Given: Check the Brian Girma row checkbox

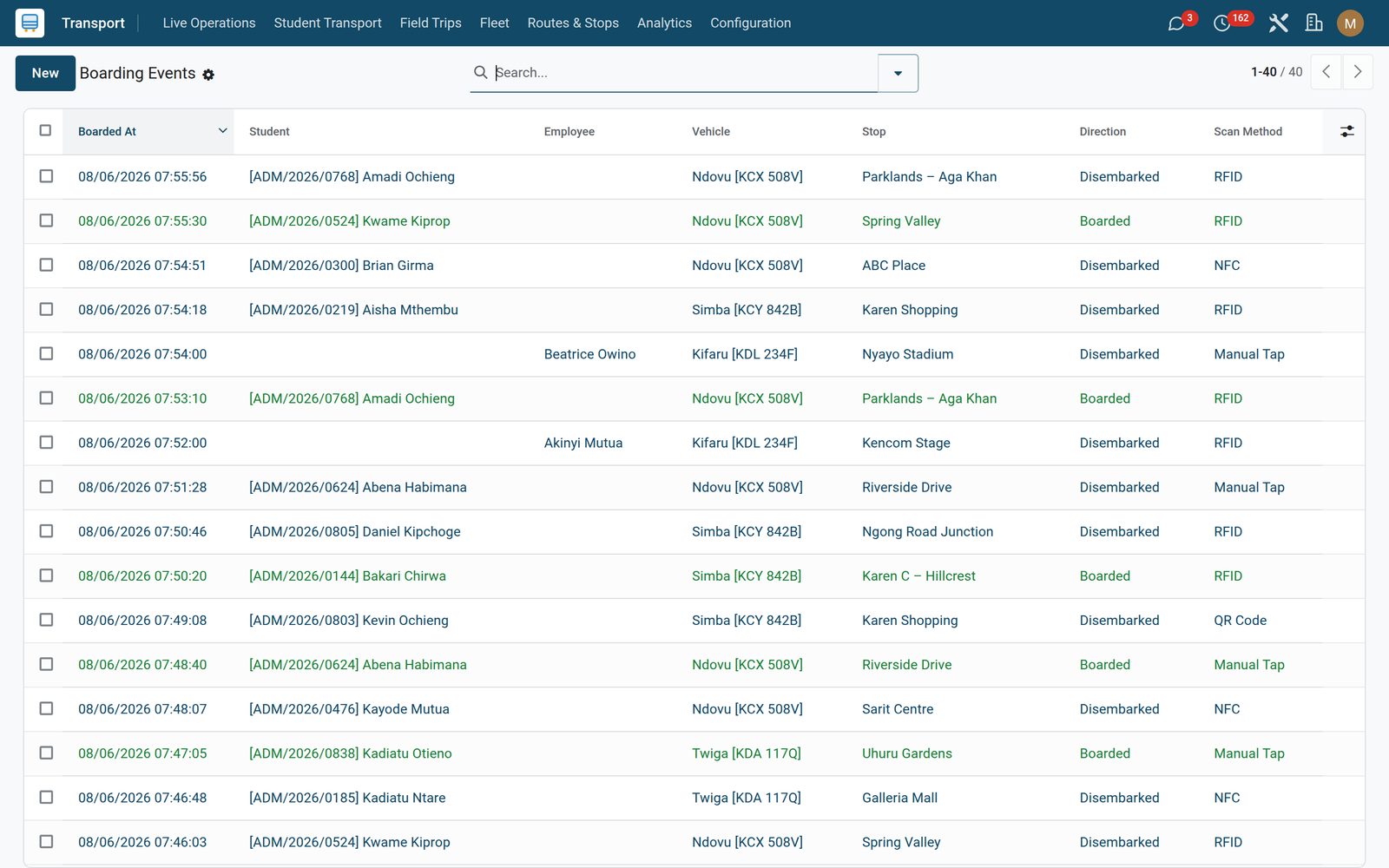Looking at the screenshot, I should 46,265.
